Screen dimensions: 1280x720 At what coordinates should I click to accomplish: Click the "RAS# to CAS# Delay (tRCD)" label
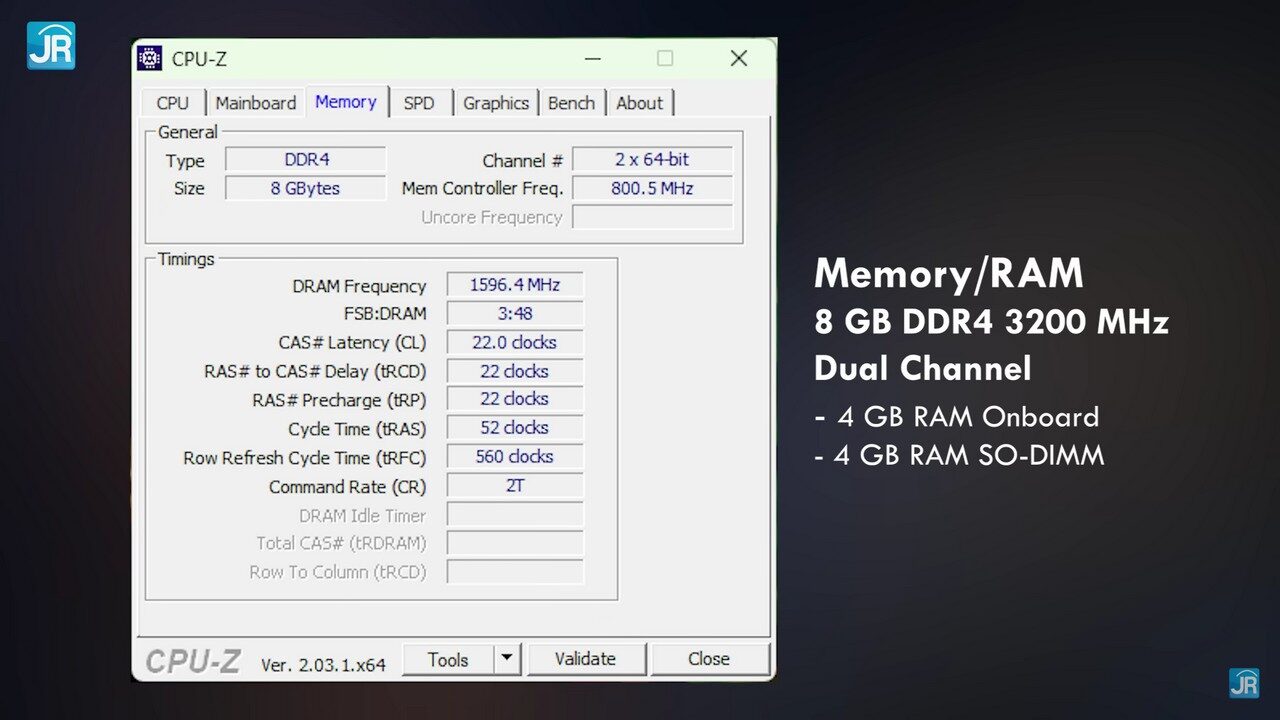coord(315,372)
